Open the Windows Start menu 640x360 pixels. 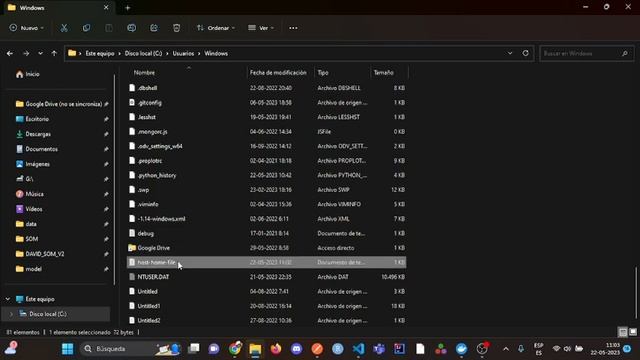tap(67, 349)
